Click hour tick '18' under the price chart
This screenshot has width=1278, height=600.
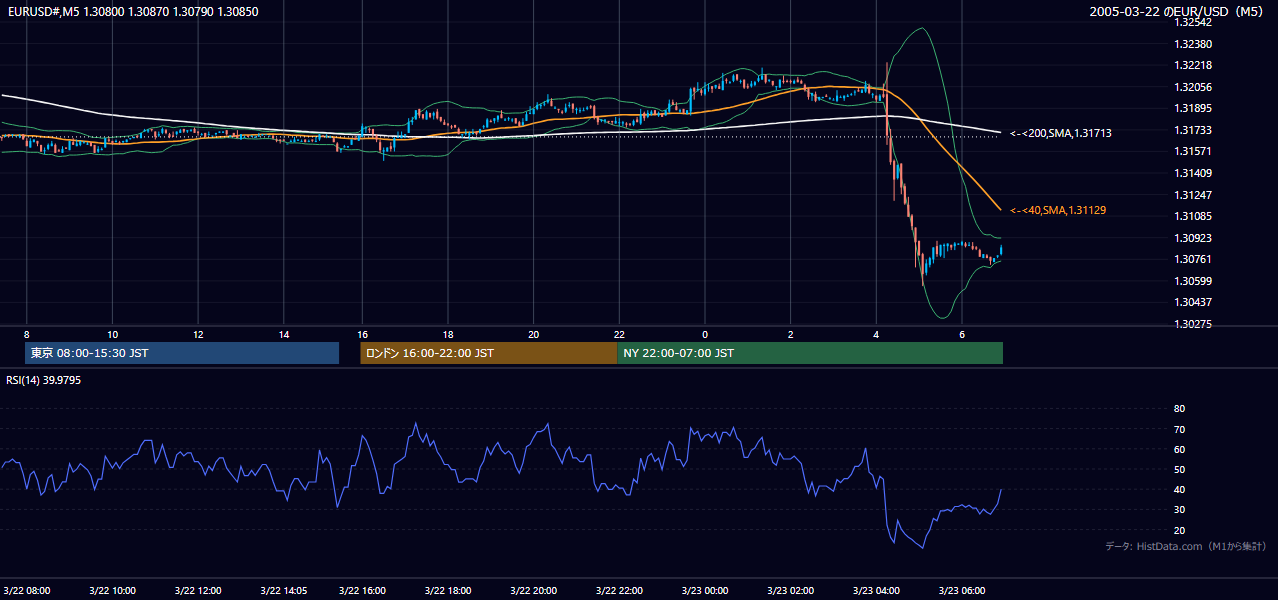point(448,334)
